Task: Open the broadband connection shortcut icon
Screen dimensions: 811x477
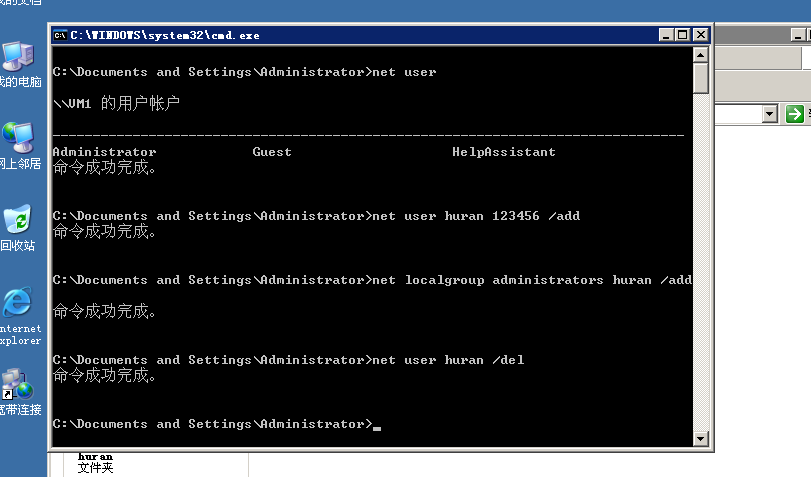Action: point(17,385)
